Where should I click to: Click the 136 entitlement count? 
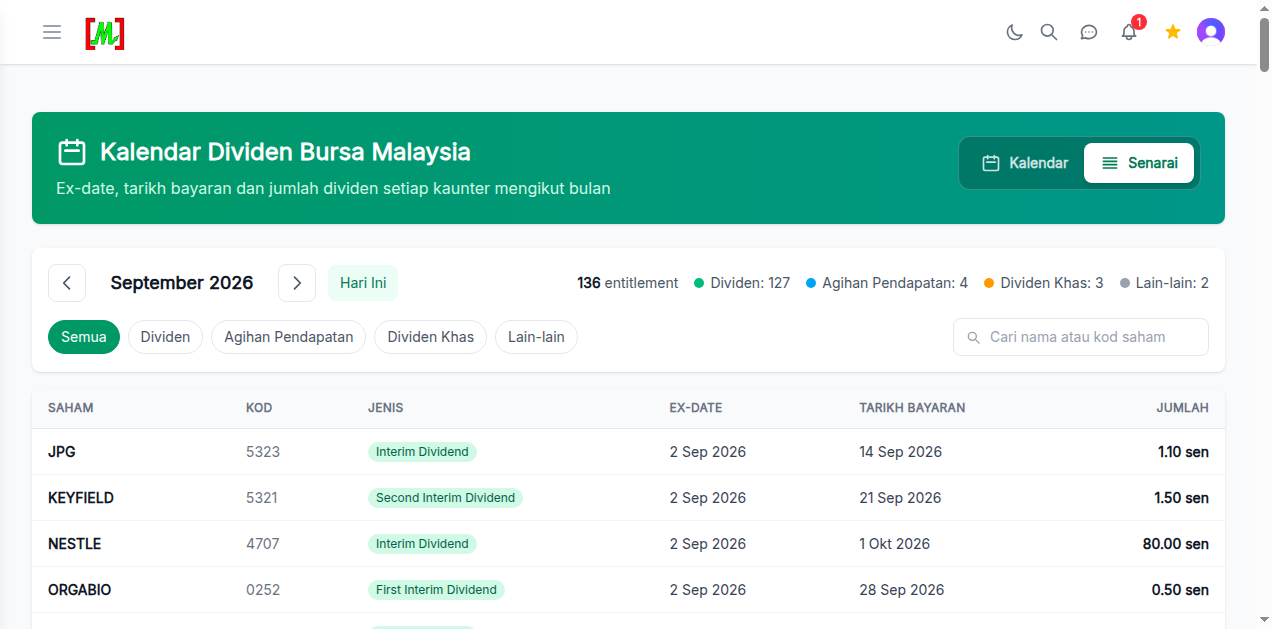click(x=628, y=283)
